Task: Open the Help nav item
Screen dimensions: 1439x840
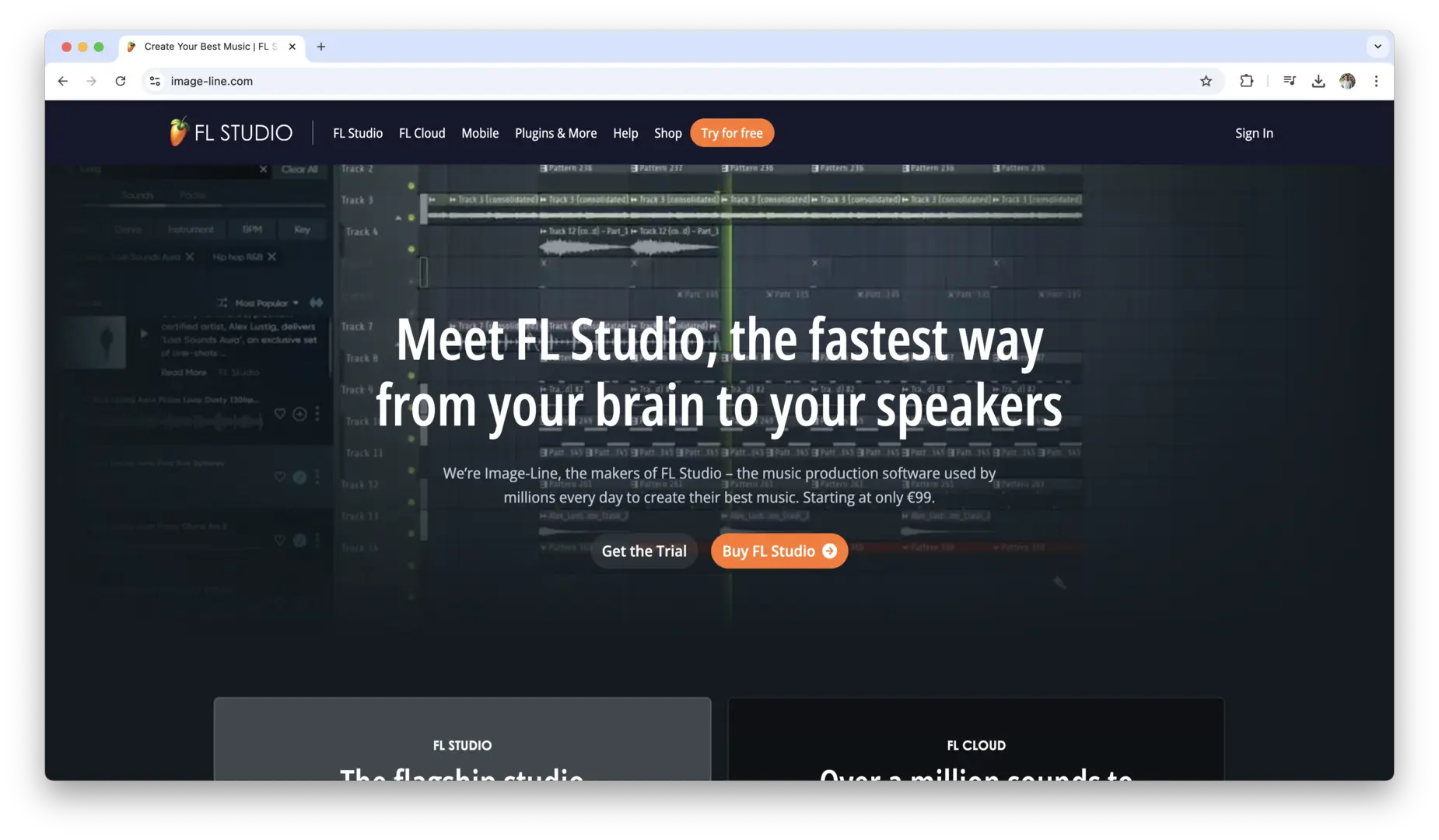Action: point(625,133)
